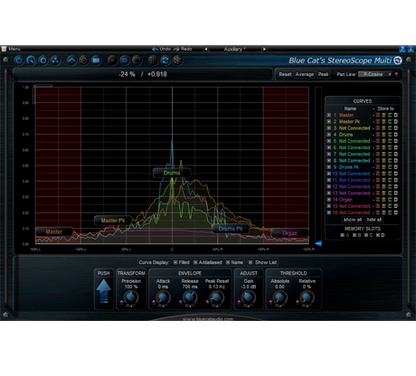This screenshot has height=376, width=416.
Task: Go to next preset with the right arrow
Action: tap(264, 49)
